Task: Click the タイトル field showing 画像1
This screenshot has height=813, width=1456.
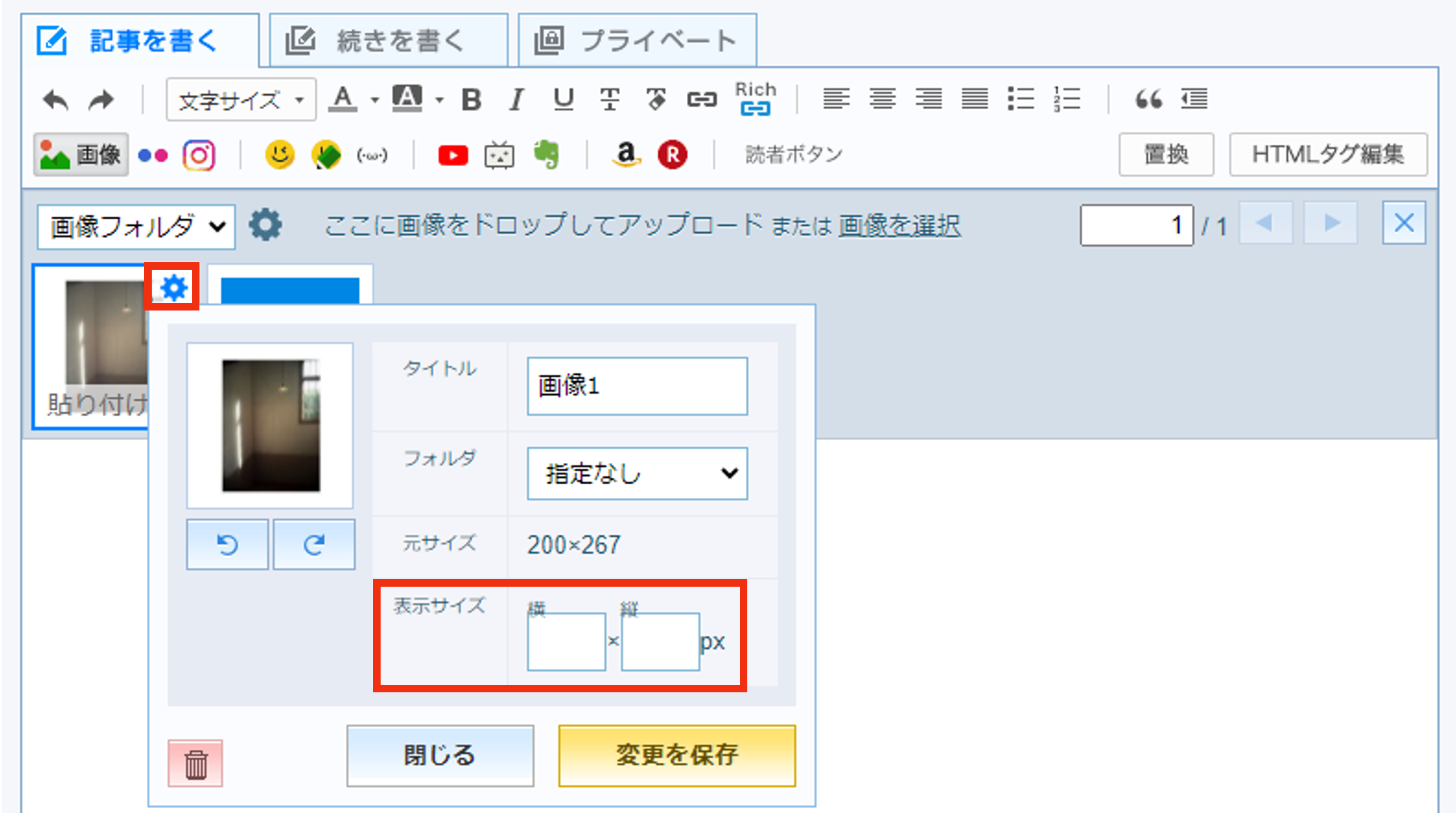Action: (x=637, y=387)
